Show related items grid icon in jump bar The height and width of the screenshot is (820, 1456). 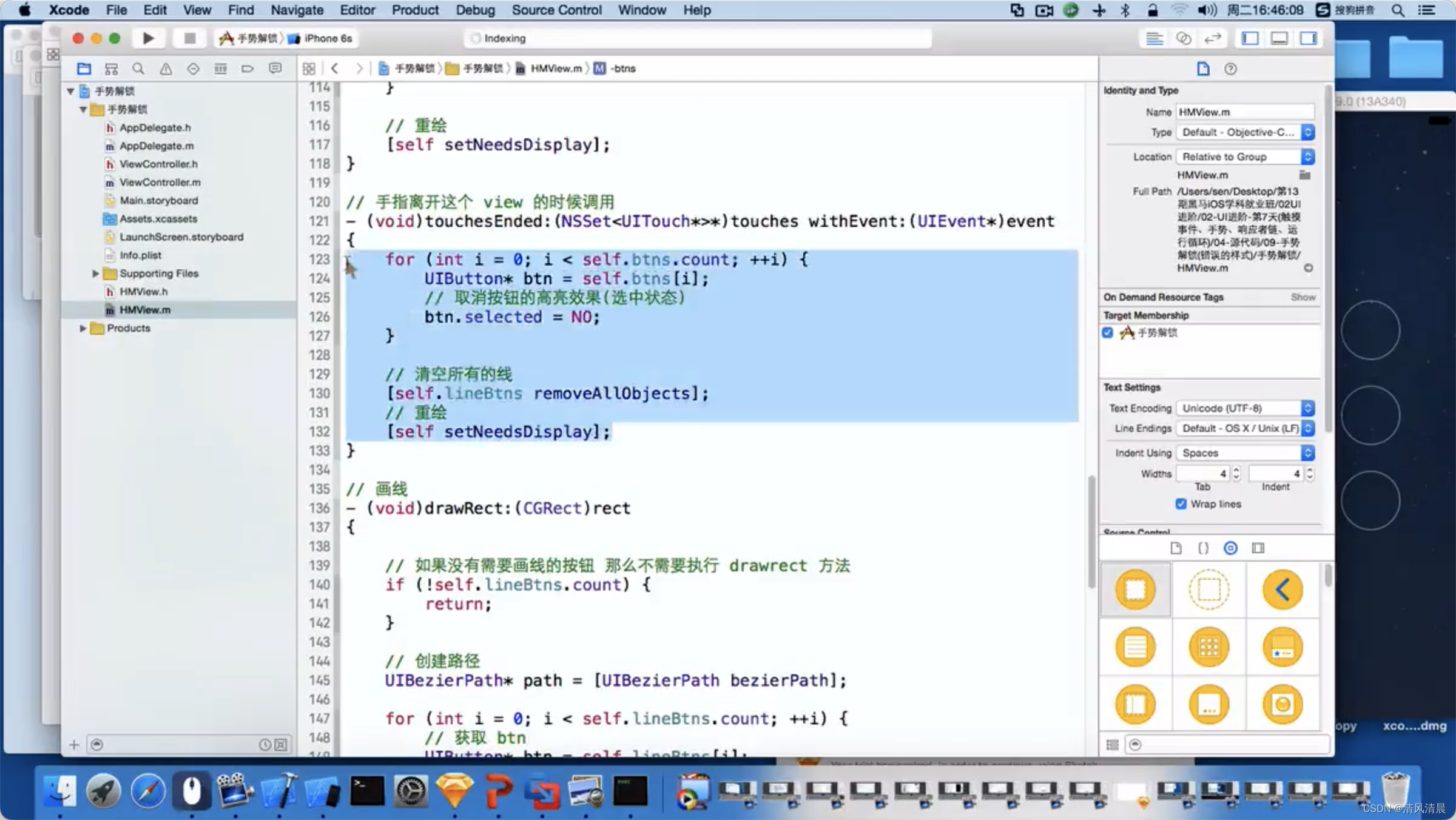pyautogui.click(x=309, y=69)
